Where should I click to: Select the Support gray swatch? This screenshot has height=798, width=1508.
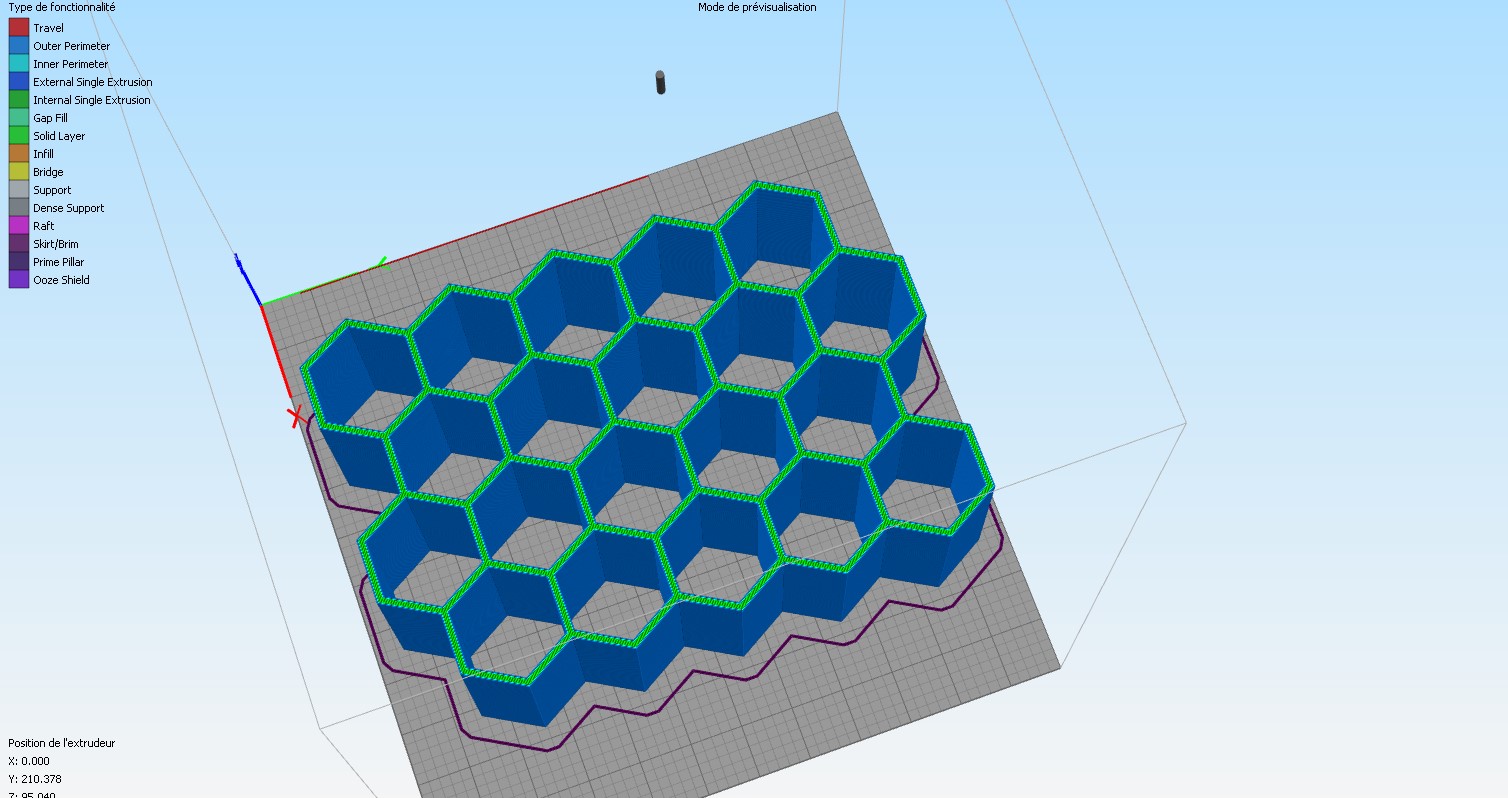19,190
